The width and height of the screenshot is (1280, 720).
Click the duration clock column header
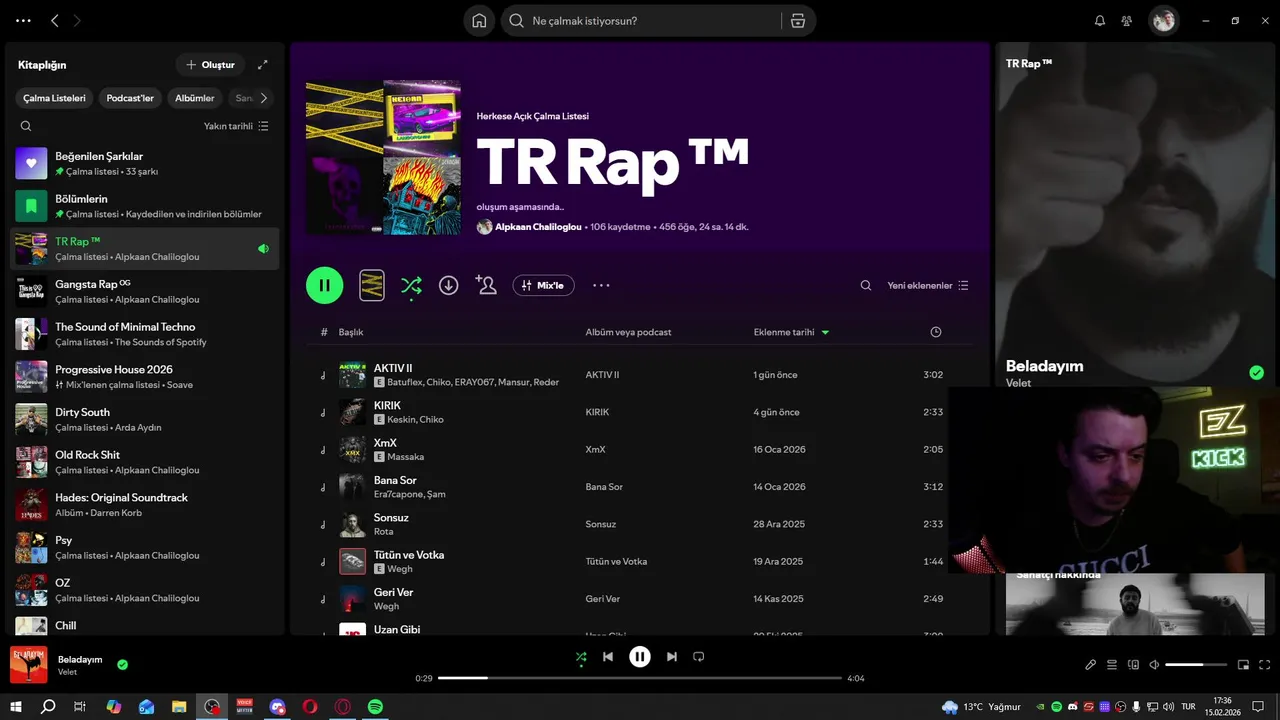[936, 332]
